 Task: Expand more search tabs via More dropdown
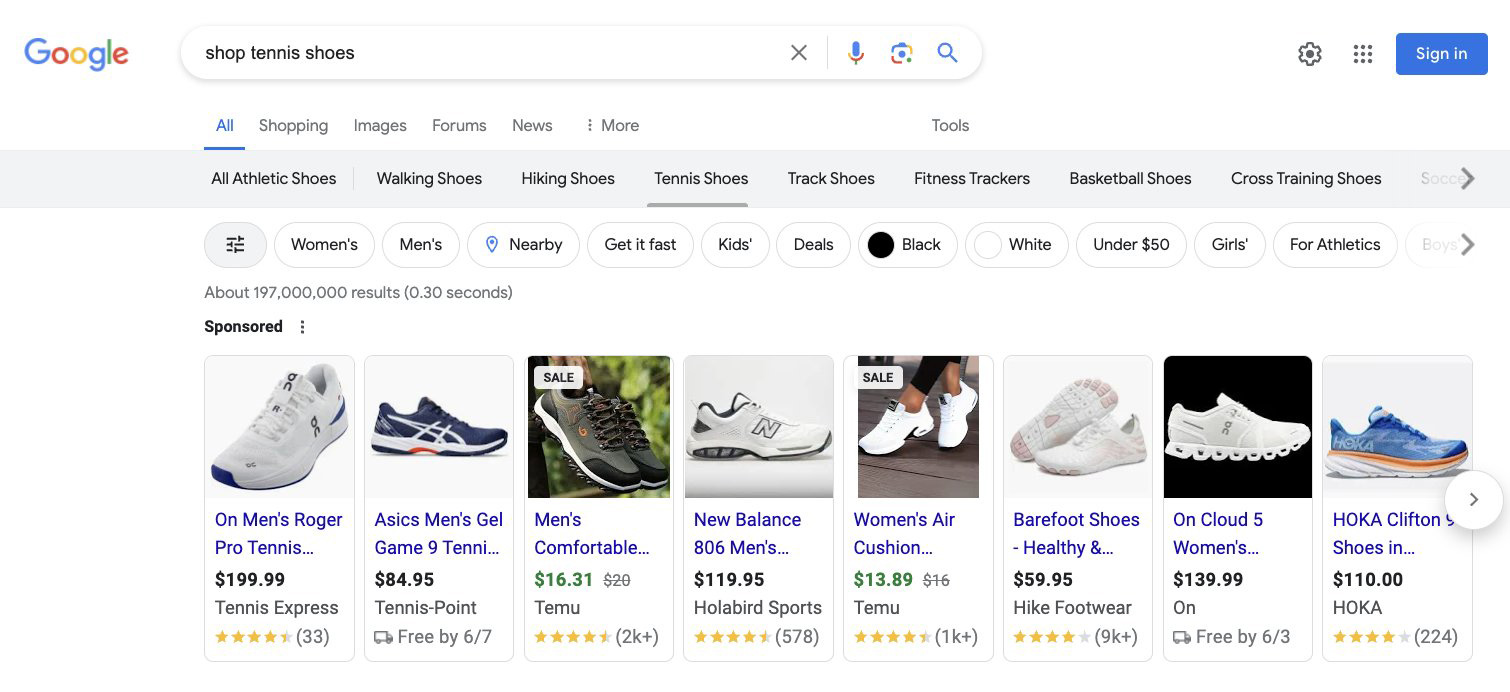612,125
